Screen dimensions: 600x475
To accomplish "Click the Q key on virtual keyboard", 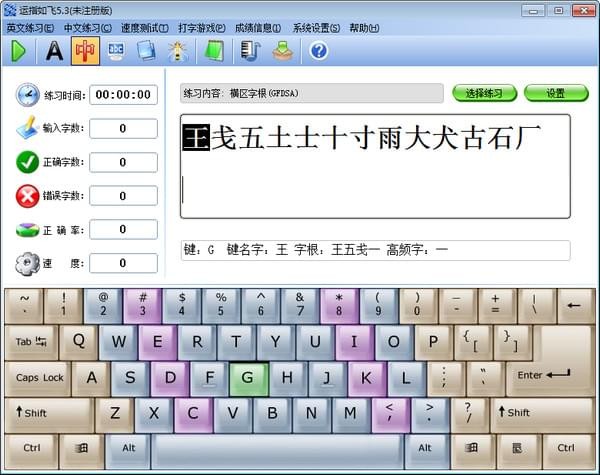I will (x=79, y=343).
